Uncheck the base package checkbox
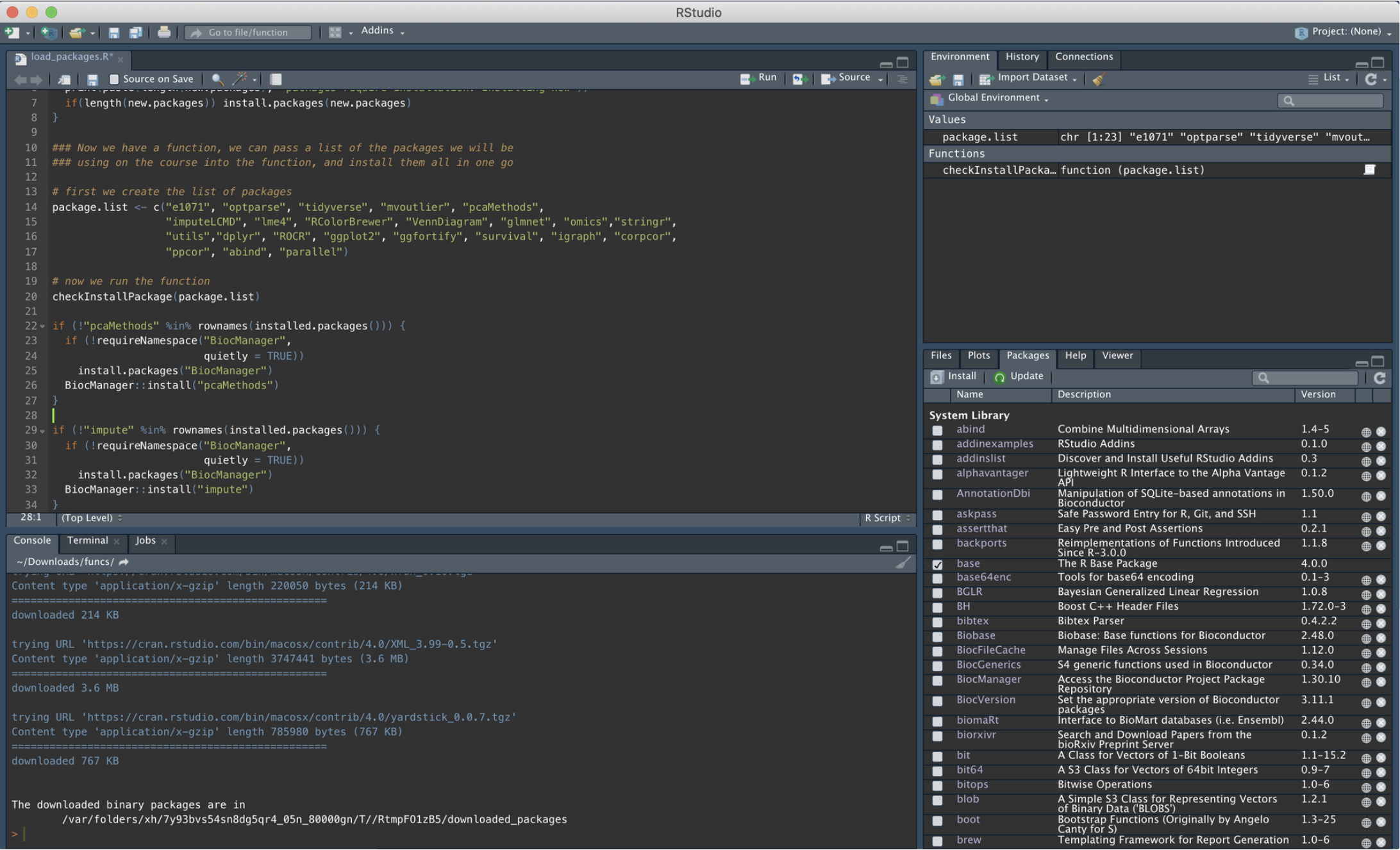 click(x=937, y=565)
